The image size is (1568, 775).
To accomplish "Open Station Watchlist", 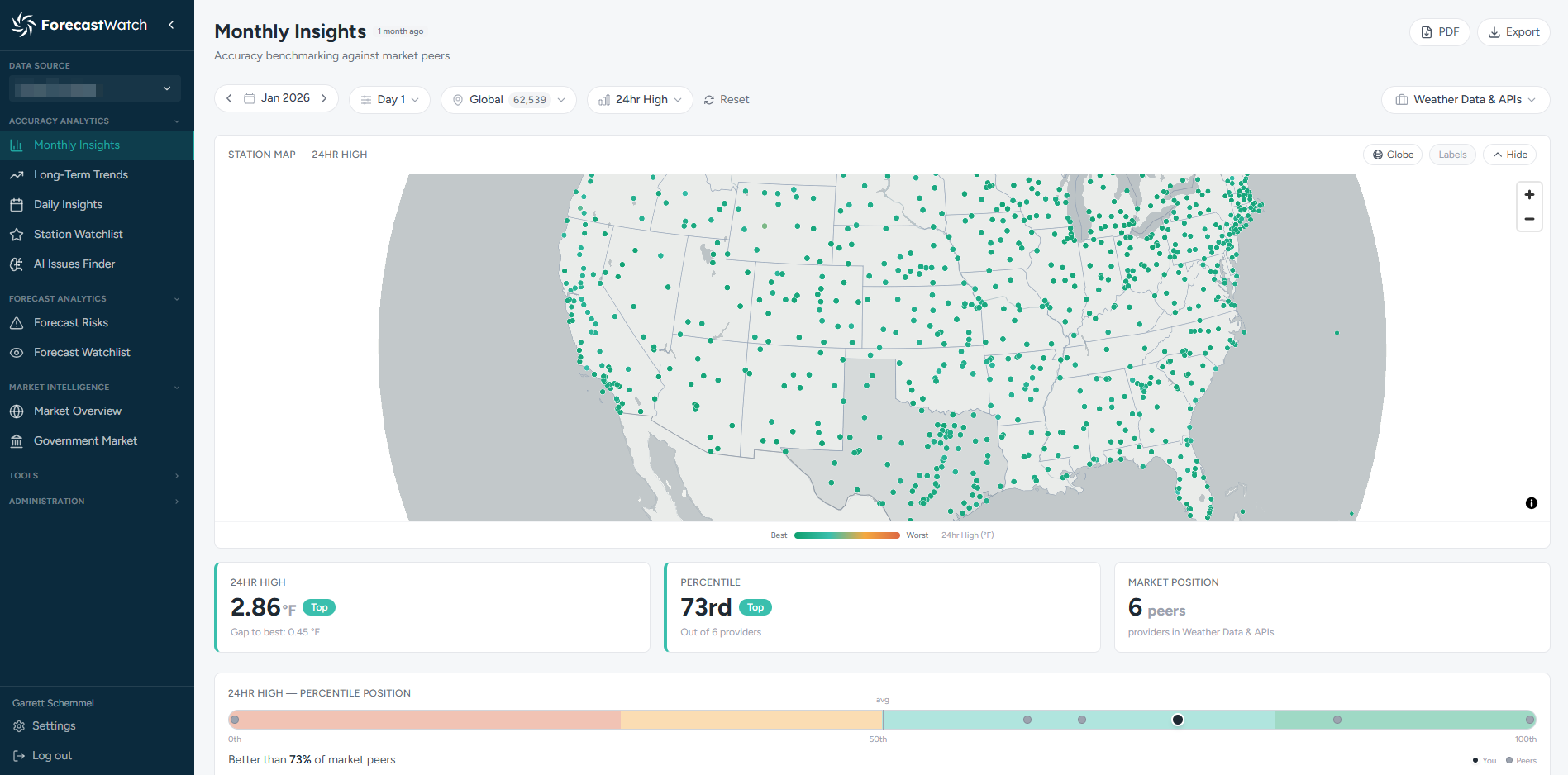I will tap(97, 235).
